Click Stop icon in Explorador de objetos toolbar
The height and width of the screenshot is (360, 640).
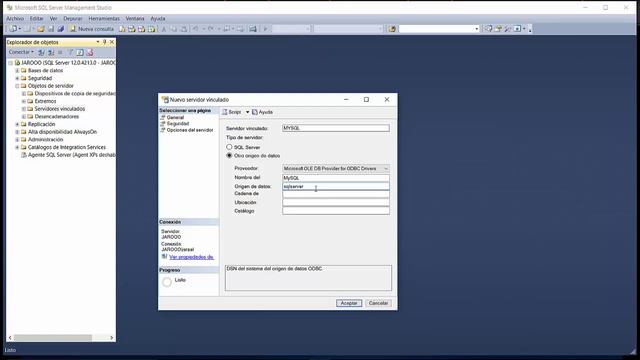coord(60,52)
